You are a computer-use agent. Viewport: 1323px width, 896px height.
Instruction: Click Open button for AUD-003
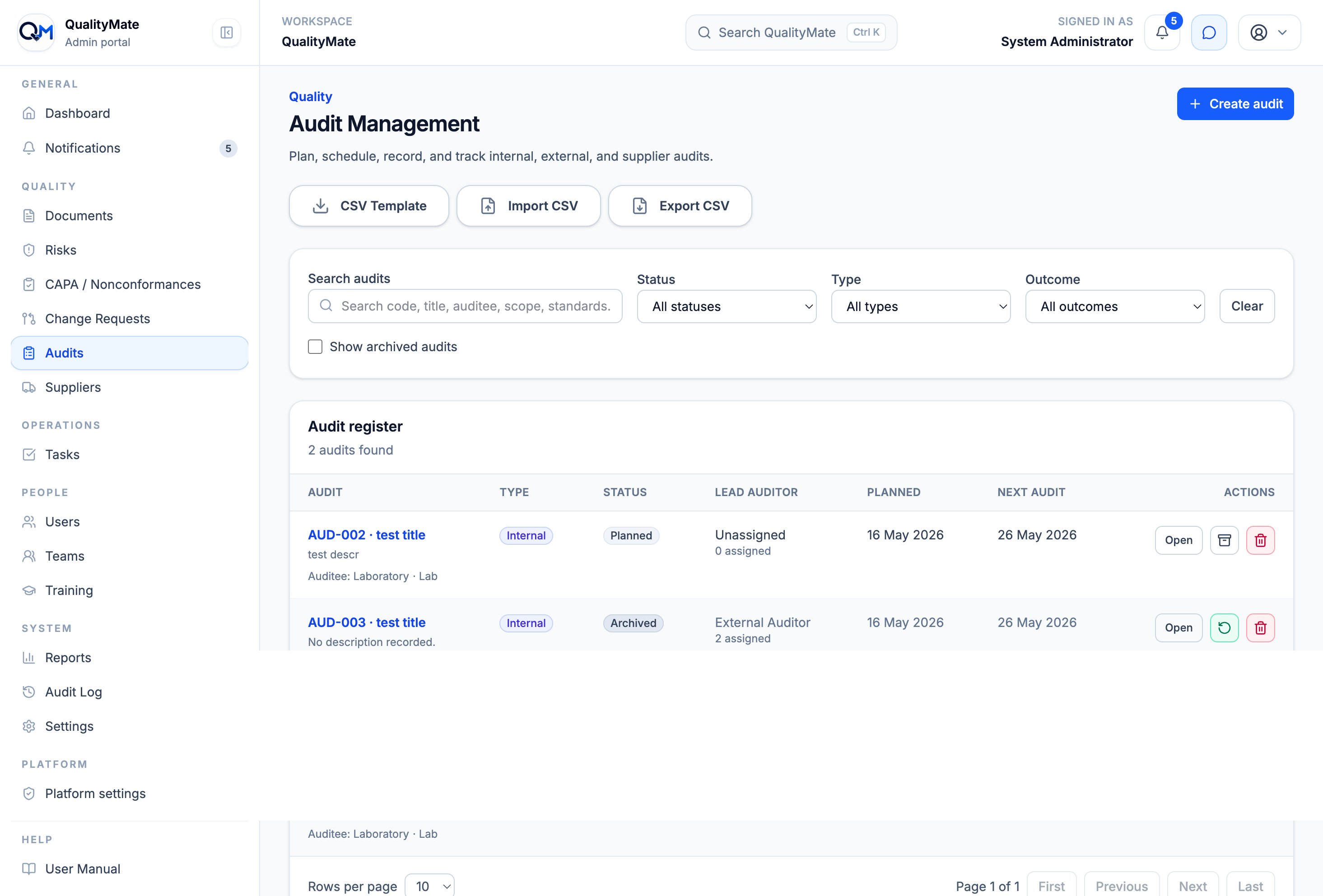pyautogui.click(x=1179, y=628)
